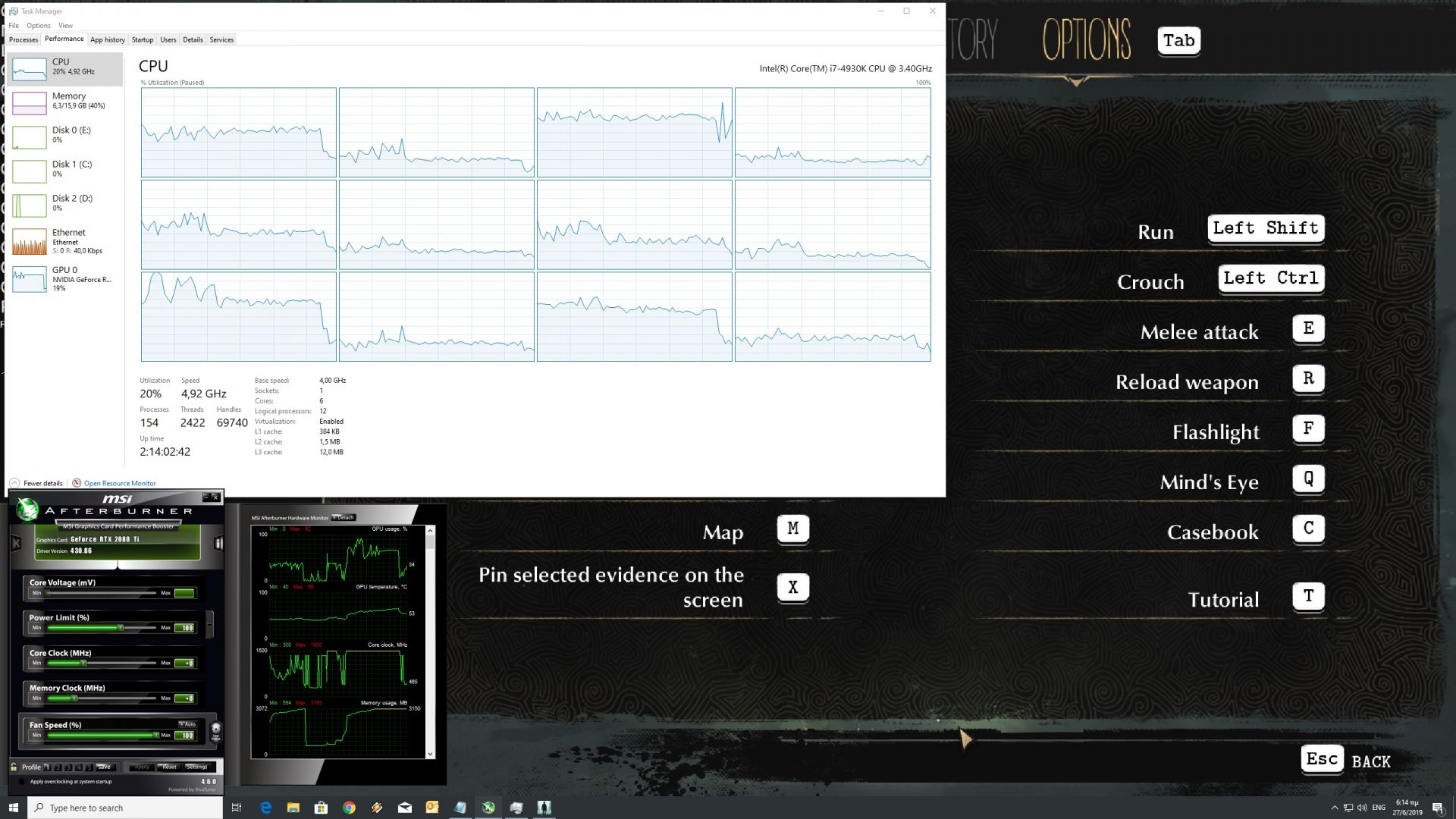Enable Apply overclocking at system startup

(x=22, y=782)
